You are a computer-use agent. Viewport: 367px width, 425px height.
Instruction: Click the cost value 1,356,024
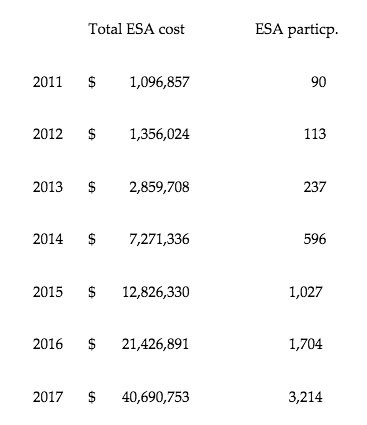click(x=159, y=134)
